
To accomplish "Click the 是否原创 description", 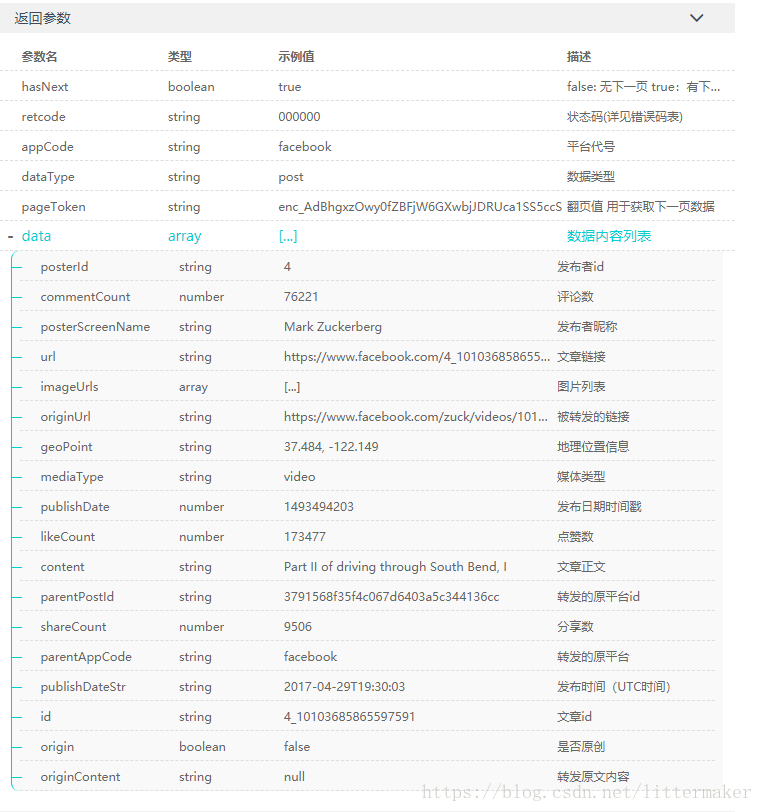I will (581, 747).
